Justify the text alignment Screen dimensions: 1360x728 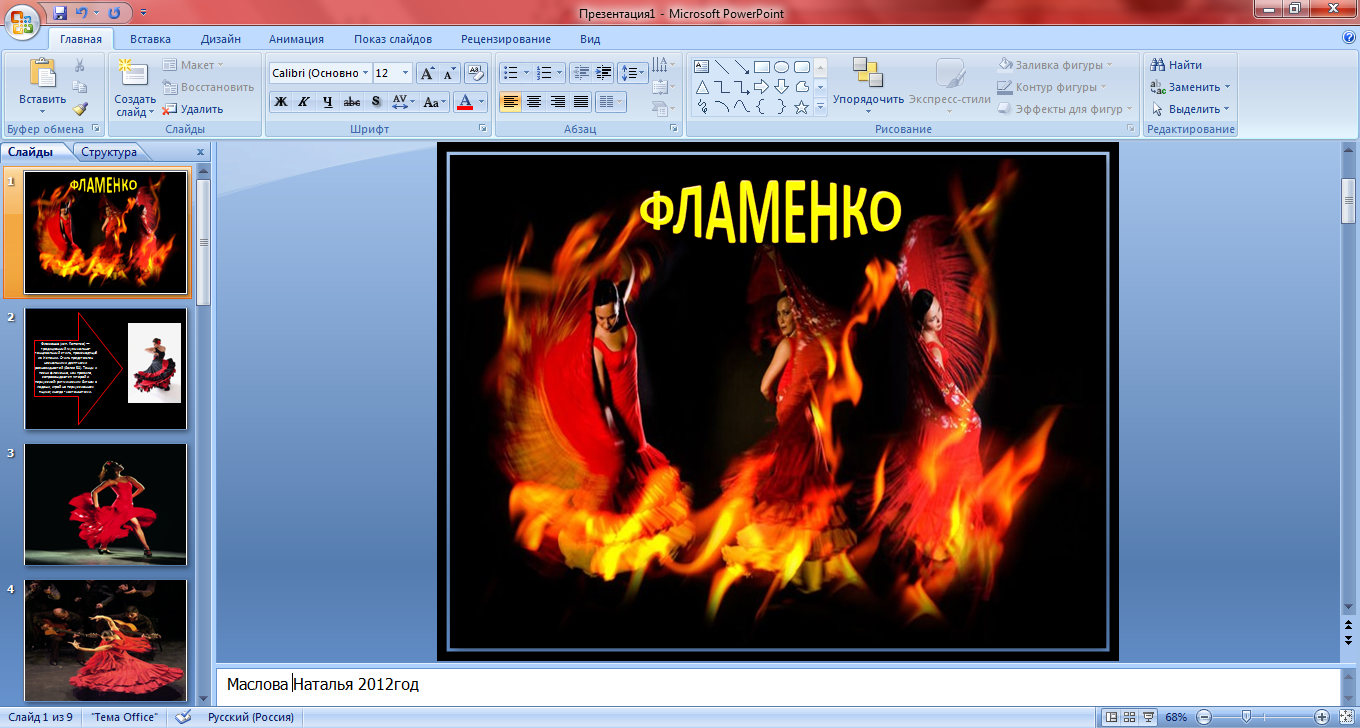[581, 102]
